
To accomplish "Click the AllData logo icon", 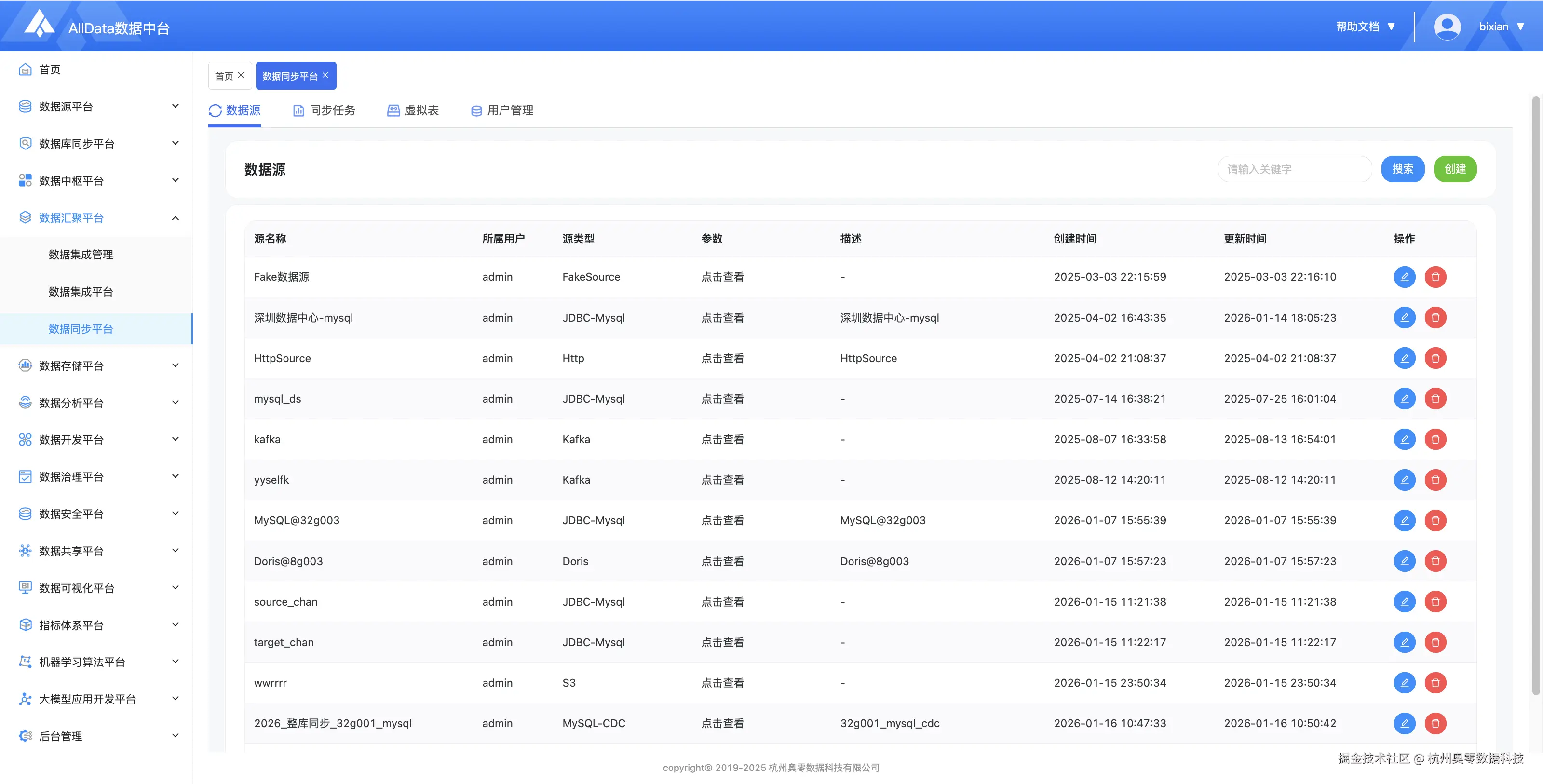I will coord(40,24).
